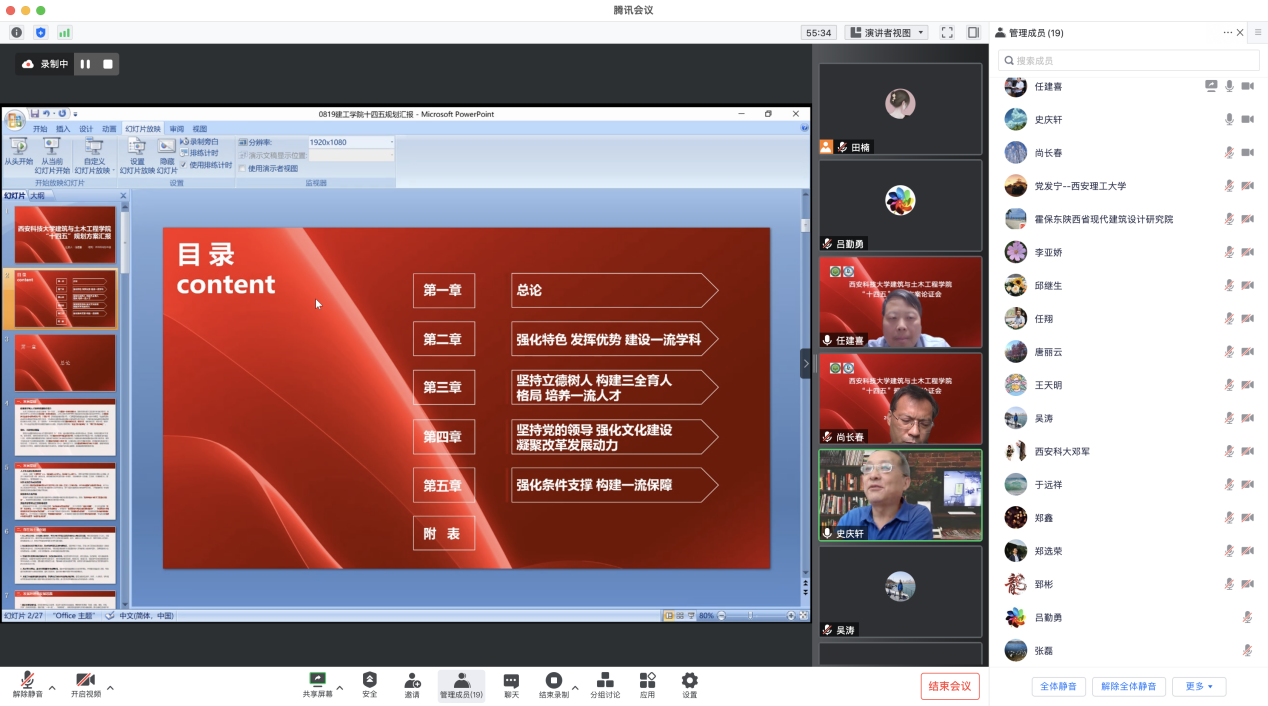This screenshot has width=1268, height=706.
Task: Click 录制旁白 in PowerPoint ribbon
Action: [199, 142]
